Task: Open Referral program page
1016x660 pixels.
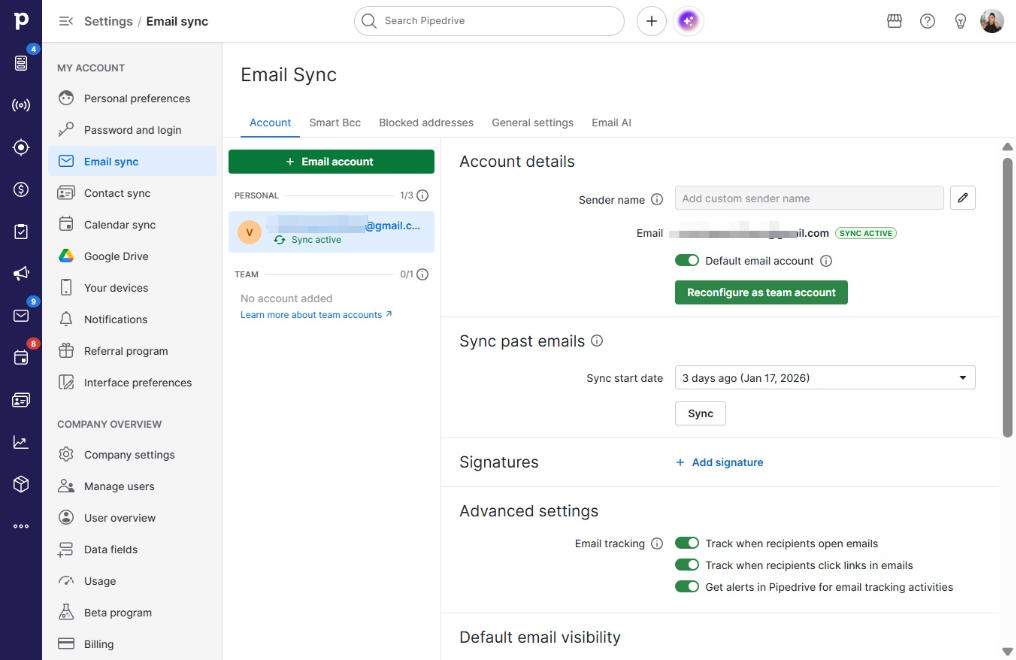Action: click(132, 351)
